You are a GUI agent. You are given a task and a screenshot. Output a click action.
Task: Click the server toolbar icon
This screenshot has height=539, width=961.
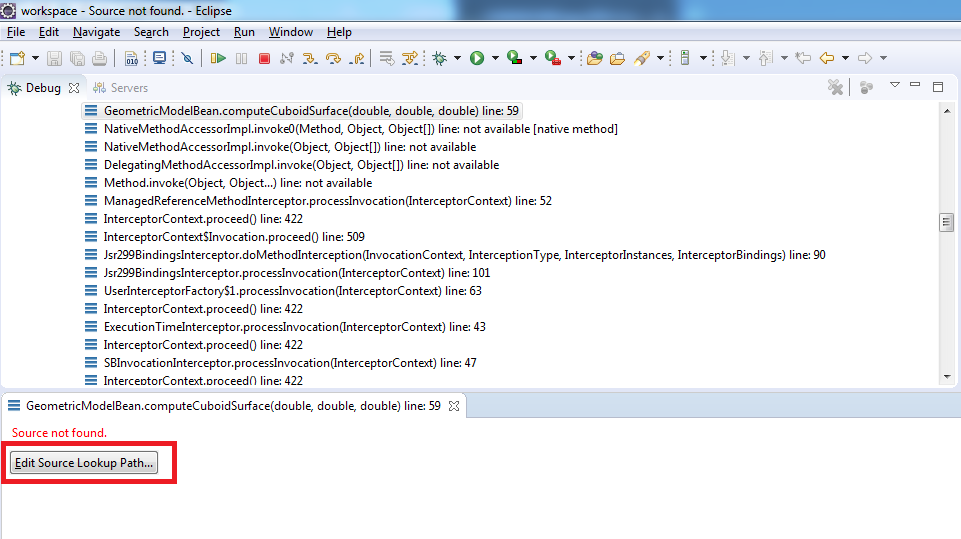[685, 58]
